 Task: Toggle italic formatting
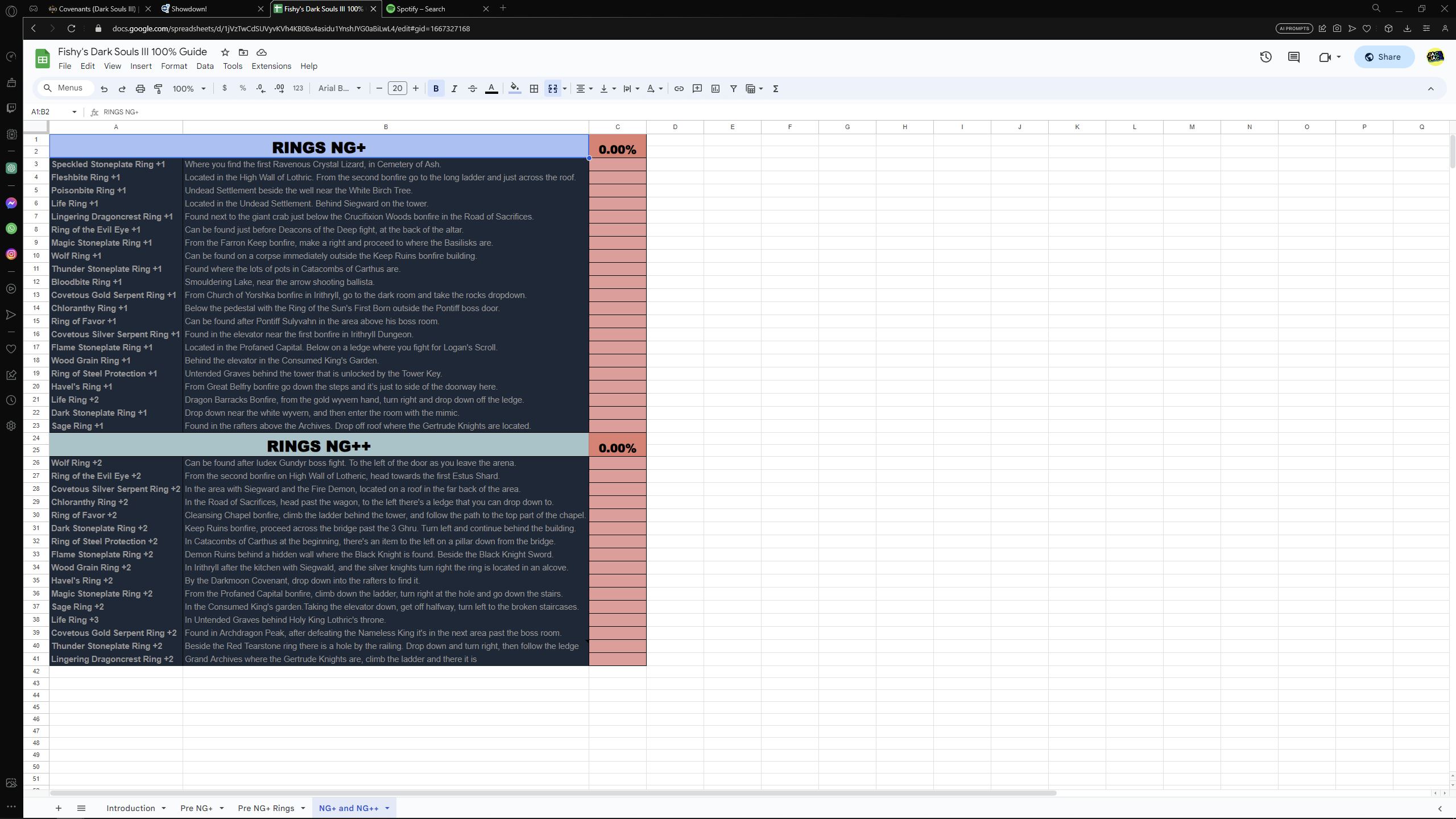click(x=454, y=89)
